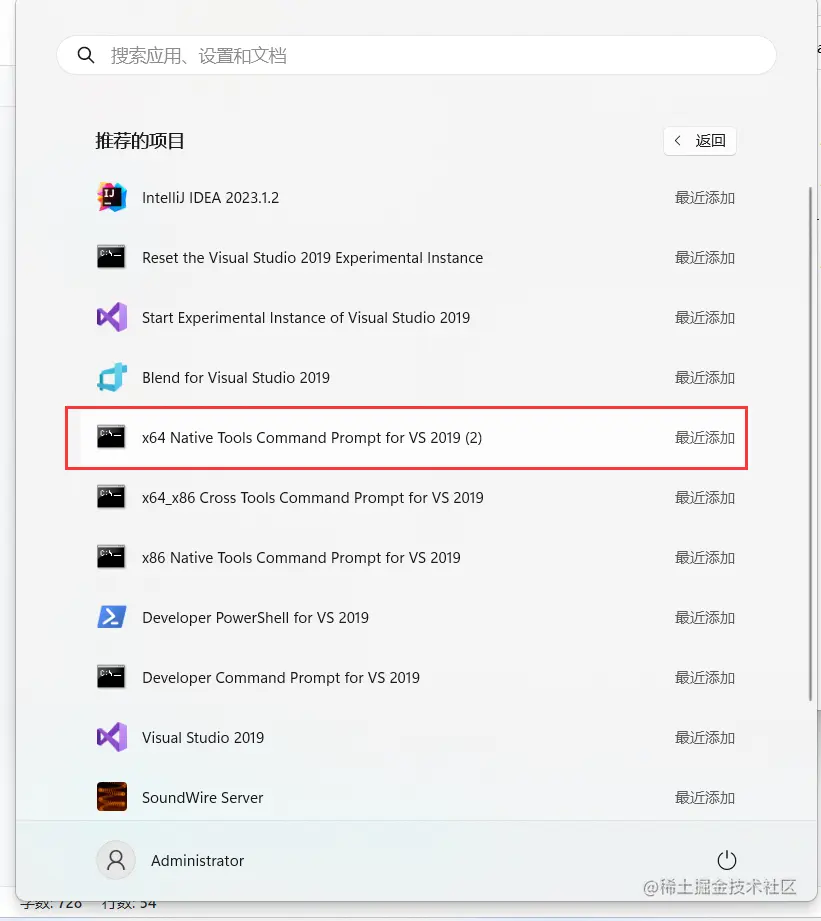The width and height of the screenshot is (821, 921).
Task: Click 最近添加 label beside Blend for Visual Studio
Action: tap(705, 378)
